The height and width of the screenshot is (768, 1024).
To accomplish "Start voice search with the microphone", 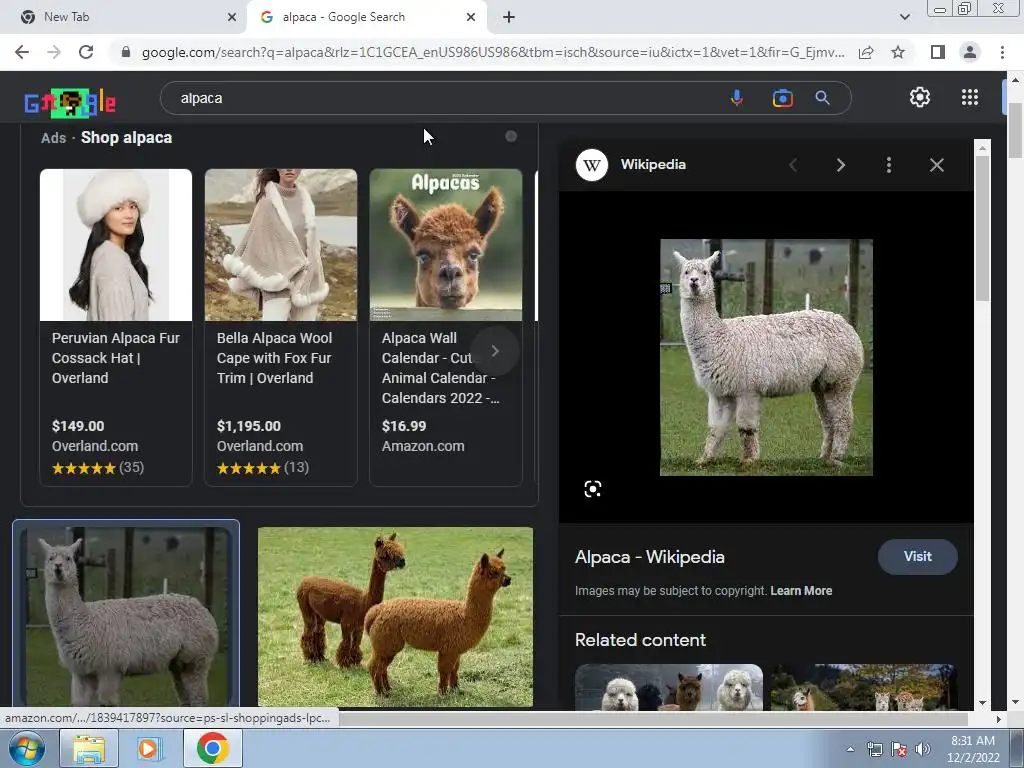I will [737, 98].
